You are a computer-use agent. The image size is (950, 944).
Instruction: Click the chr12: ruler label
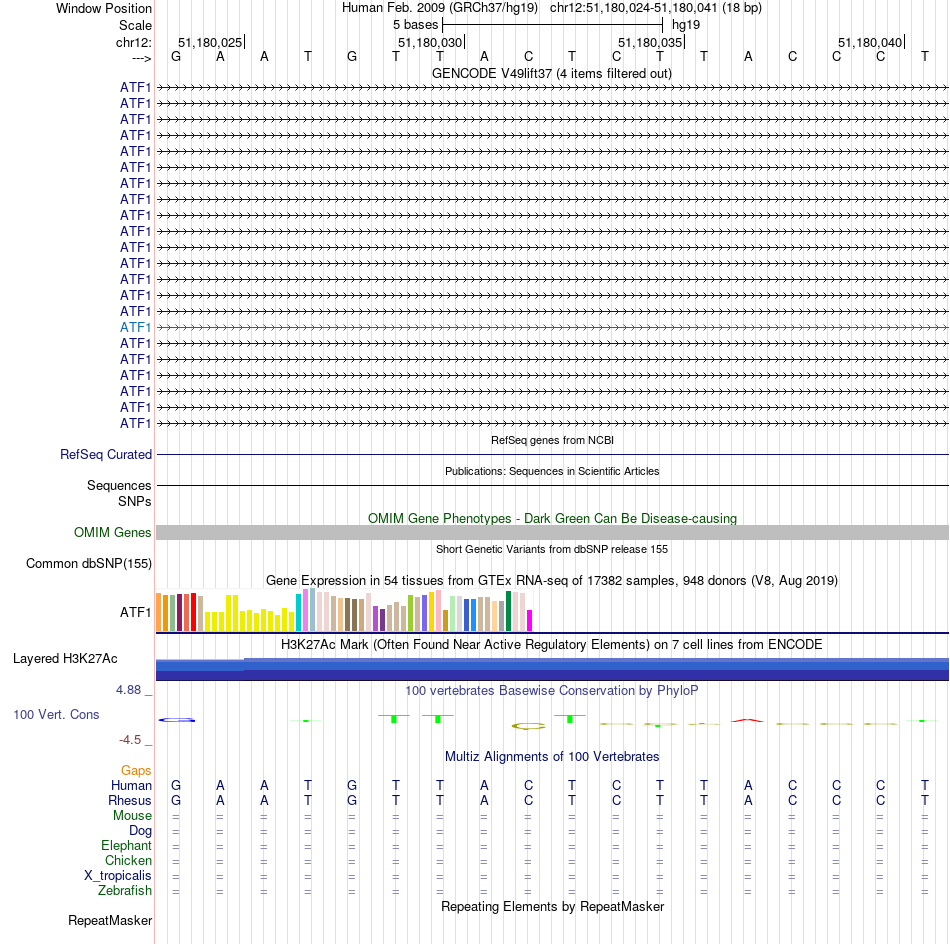[134, 42]
